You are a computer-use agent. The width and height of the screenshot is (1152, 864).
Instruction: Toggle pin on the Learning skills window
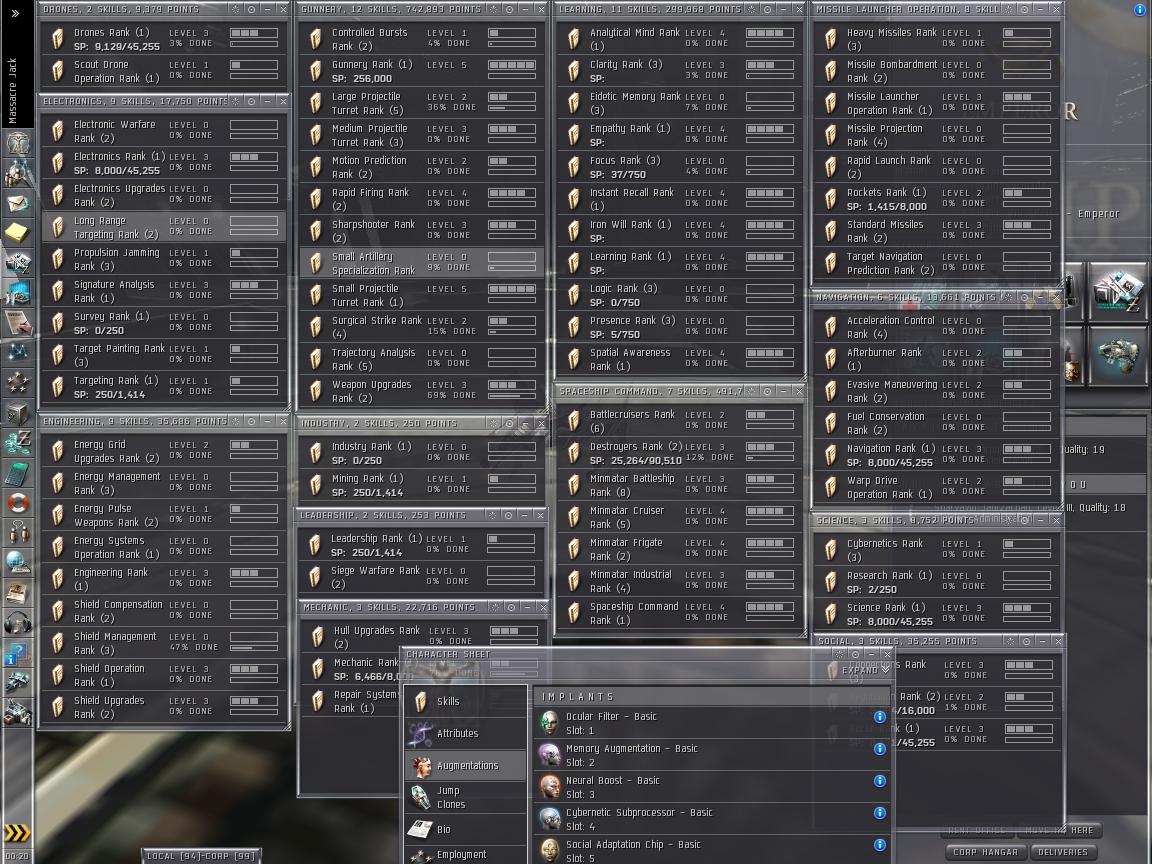[x=768, y=10]
